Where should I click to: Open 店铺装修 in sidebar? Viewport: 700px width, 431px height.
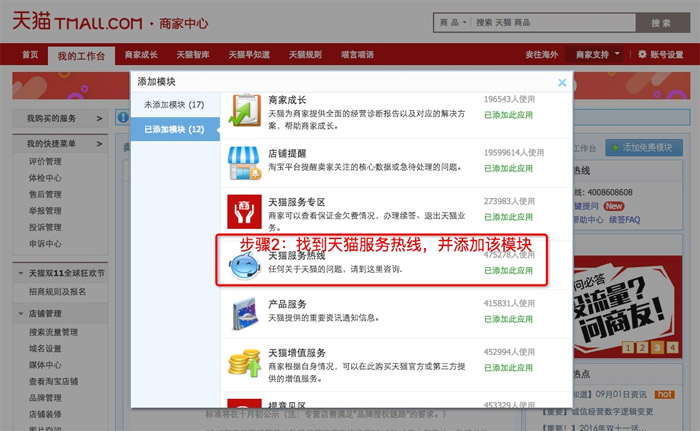point(45,414)
